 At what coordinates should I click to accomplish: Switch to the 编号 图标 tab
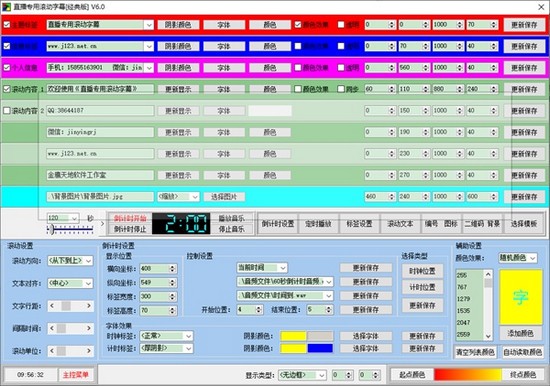click(441, 224)
